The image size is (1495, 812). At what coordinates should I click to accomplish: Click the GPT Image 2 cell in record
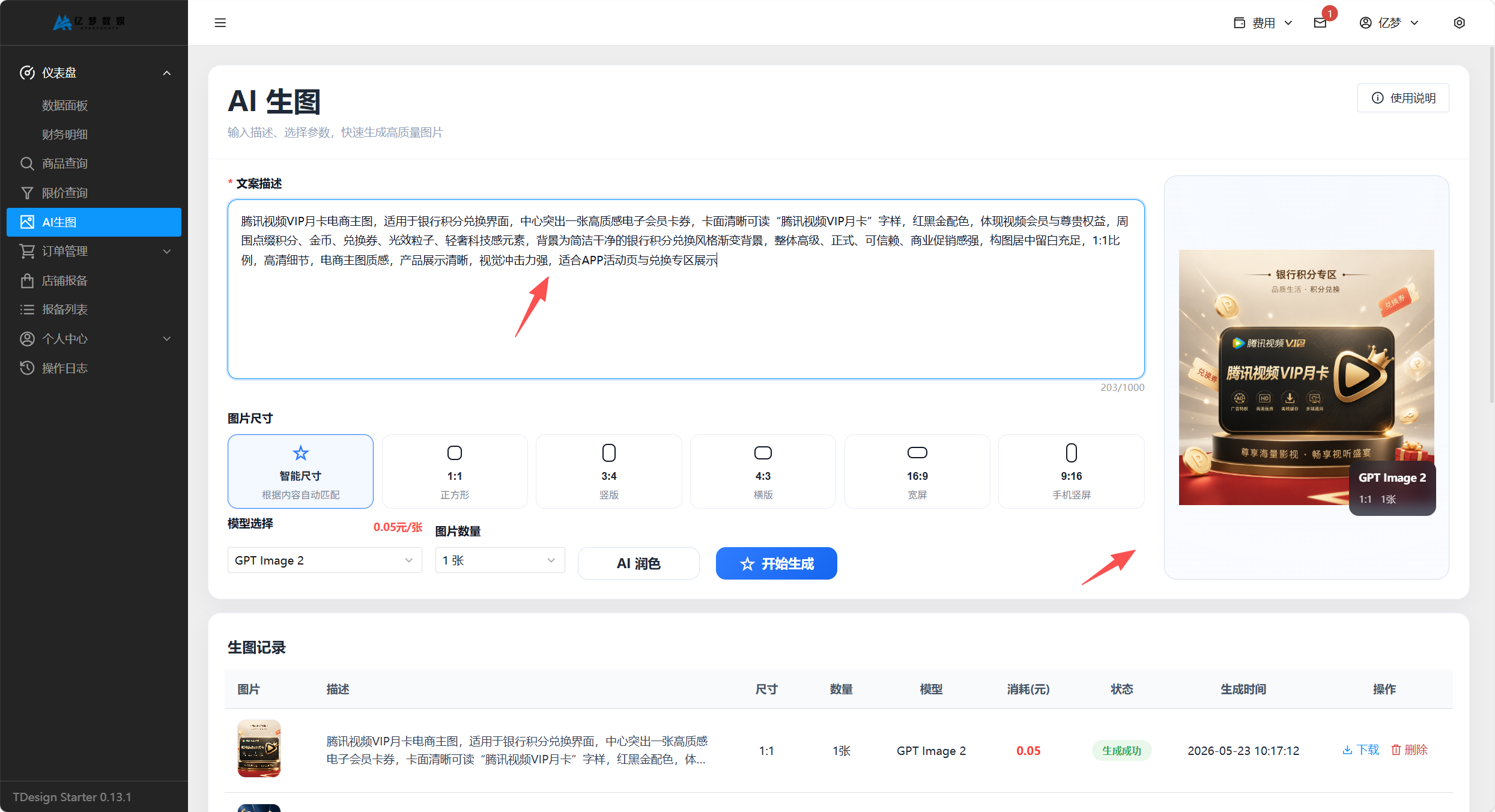point(931,751)
